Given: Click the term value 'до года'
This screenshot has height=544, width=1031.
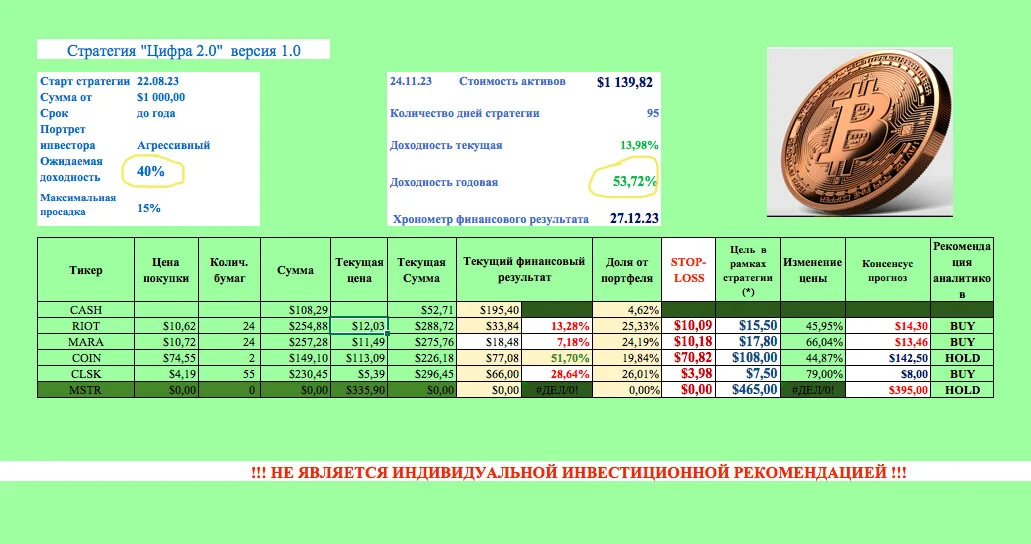Looking at the screenshot, I should click(x=156, y=113).
